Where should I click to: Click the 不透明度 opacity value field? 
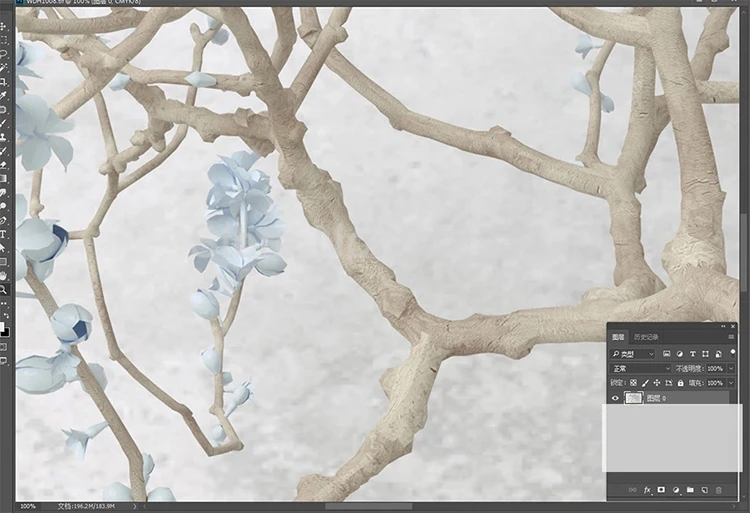(716, 369)
